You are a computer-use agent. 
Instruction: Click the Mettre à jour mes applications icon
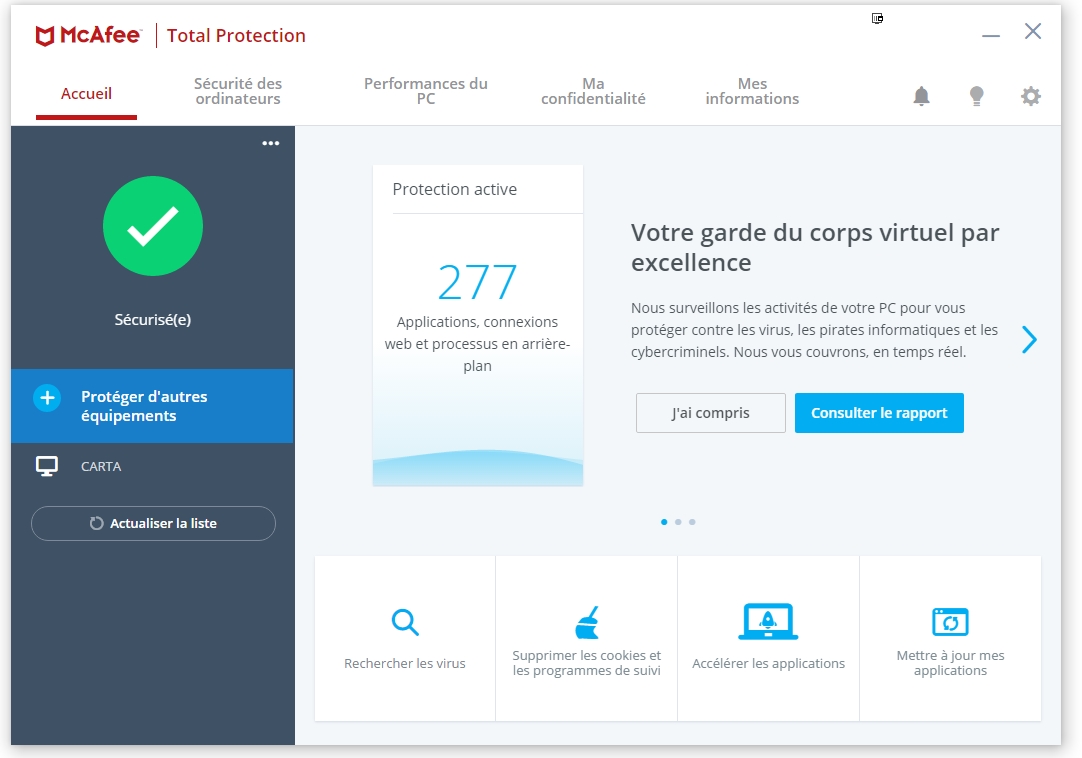(950, 622)
